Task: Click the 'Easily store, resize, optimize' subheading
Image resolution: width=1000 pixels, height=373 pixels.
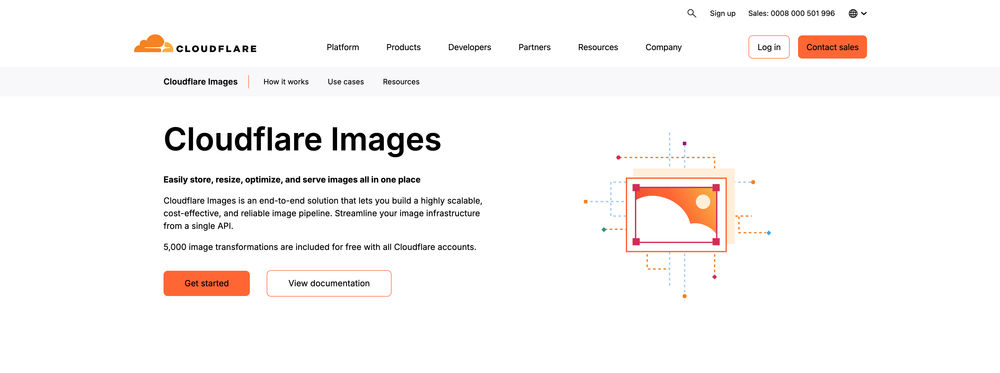Action: pos(291,180)
